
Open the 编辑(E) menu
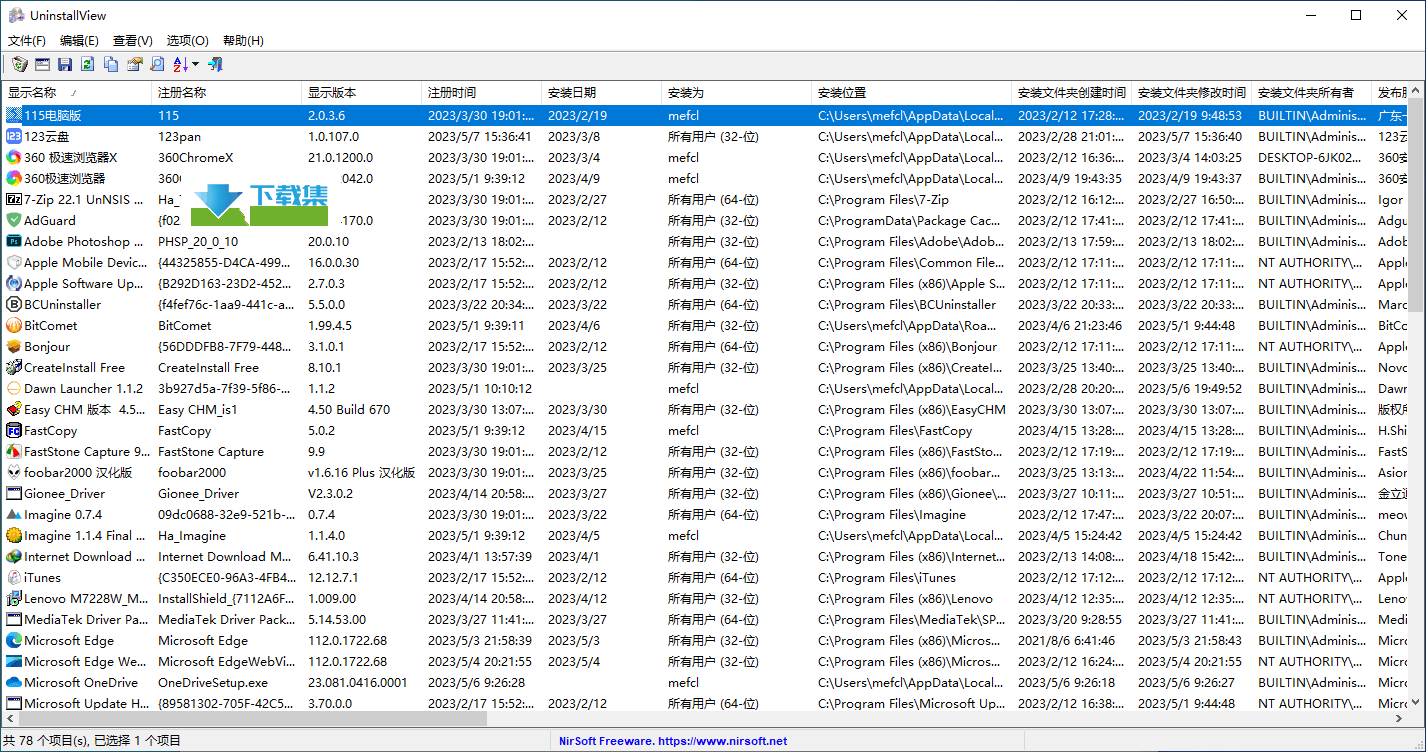79,41
